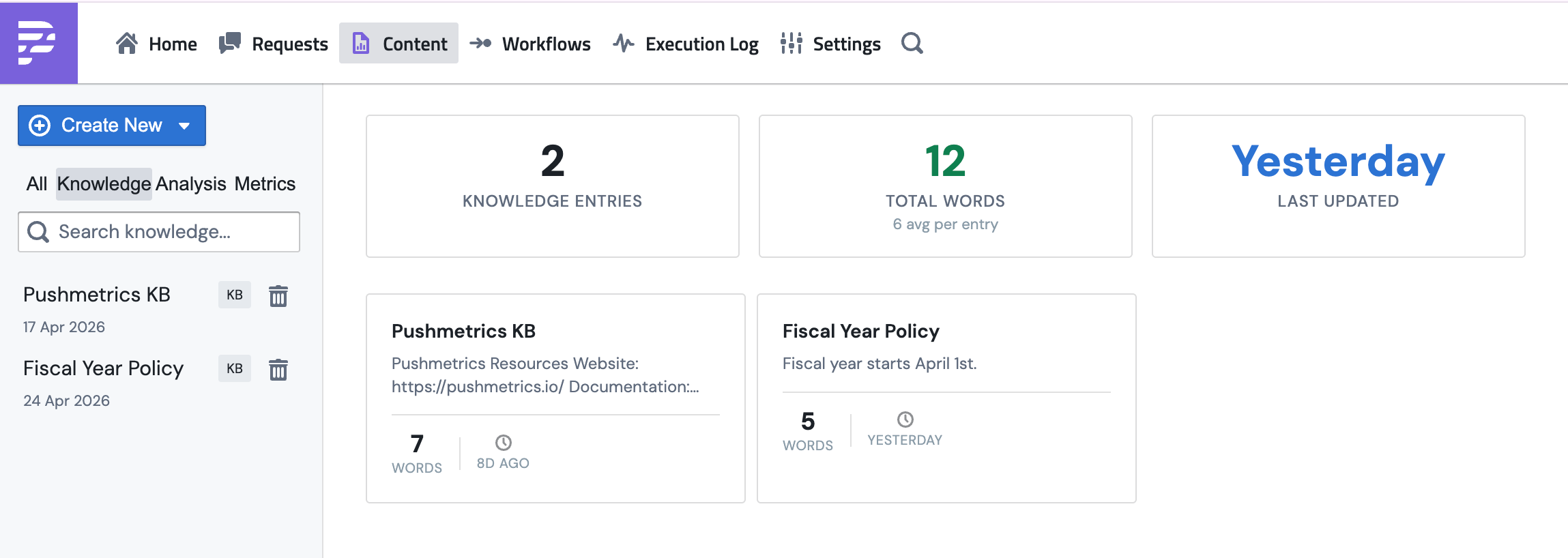
Task: Click the Pushmetrics logo icon
Action: [x=37, y=42]
